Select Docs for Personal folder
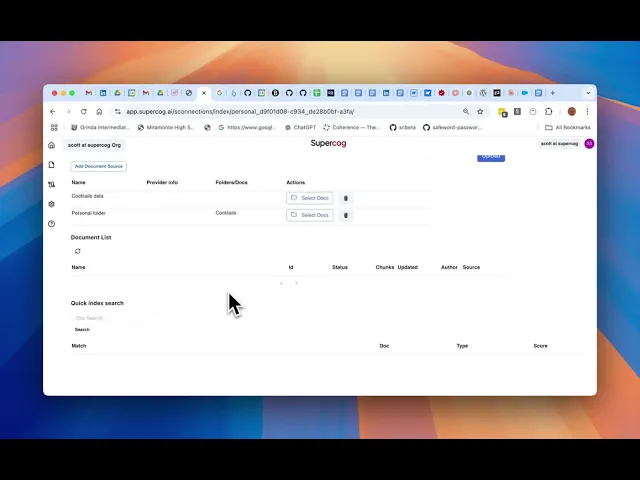The width and height of the screenshot is (640, 480). click(x=310, y=215)
